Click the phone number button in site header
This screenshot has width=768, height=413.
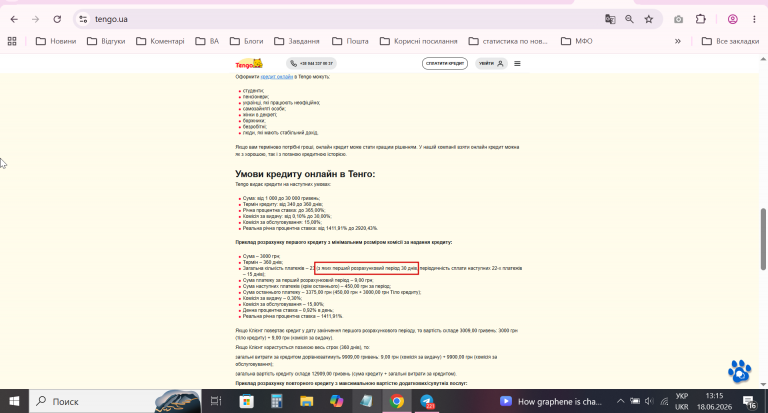pos(311,64)
